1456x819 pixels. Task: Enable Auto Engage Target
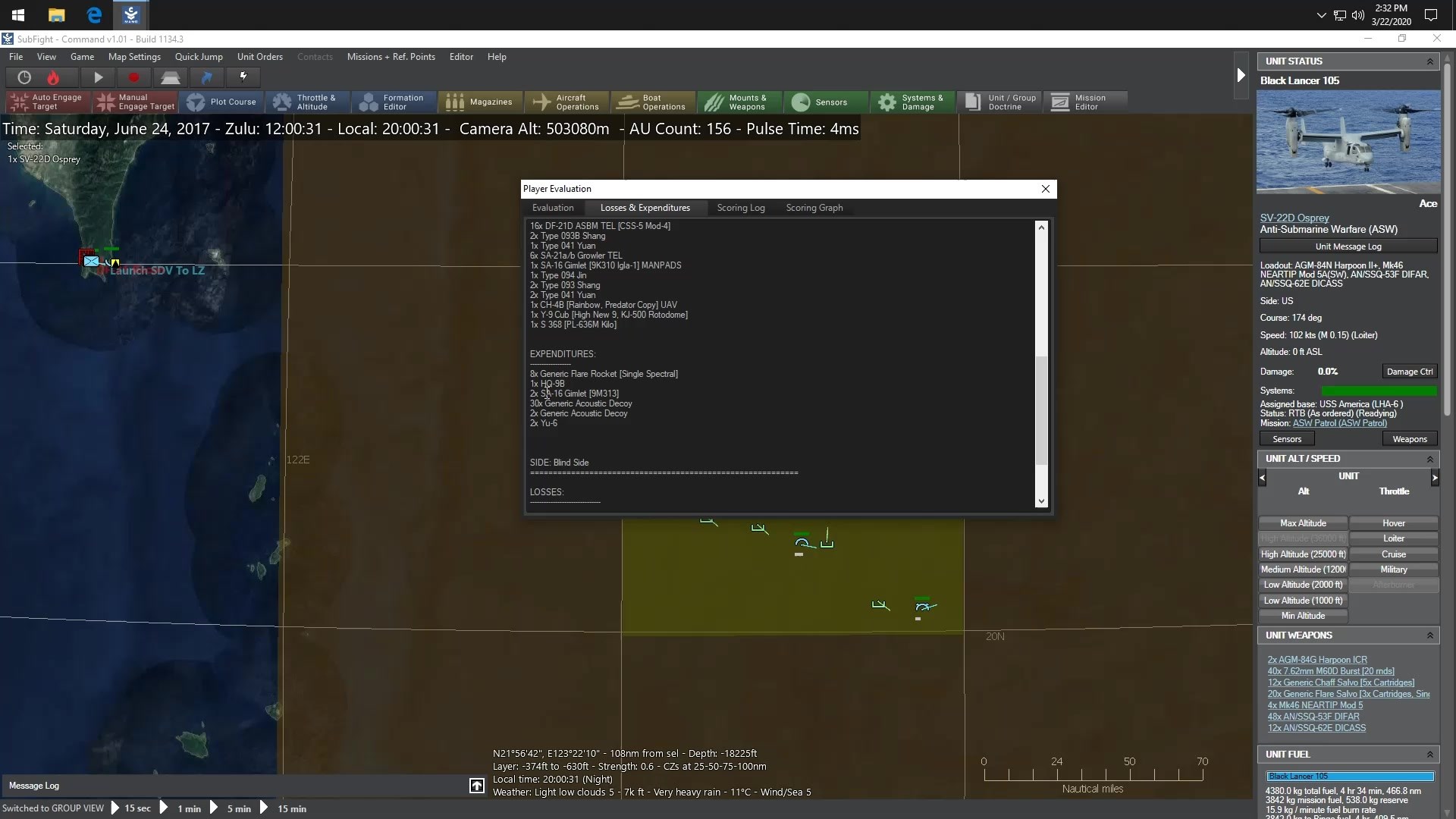(48, 102)
